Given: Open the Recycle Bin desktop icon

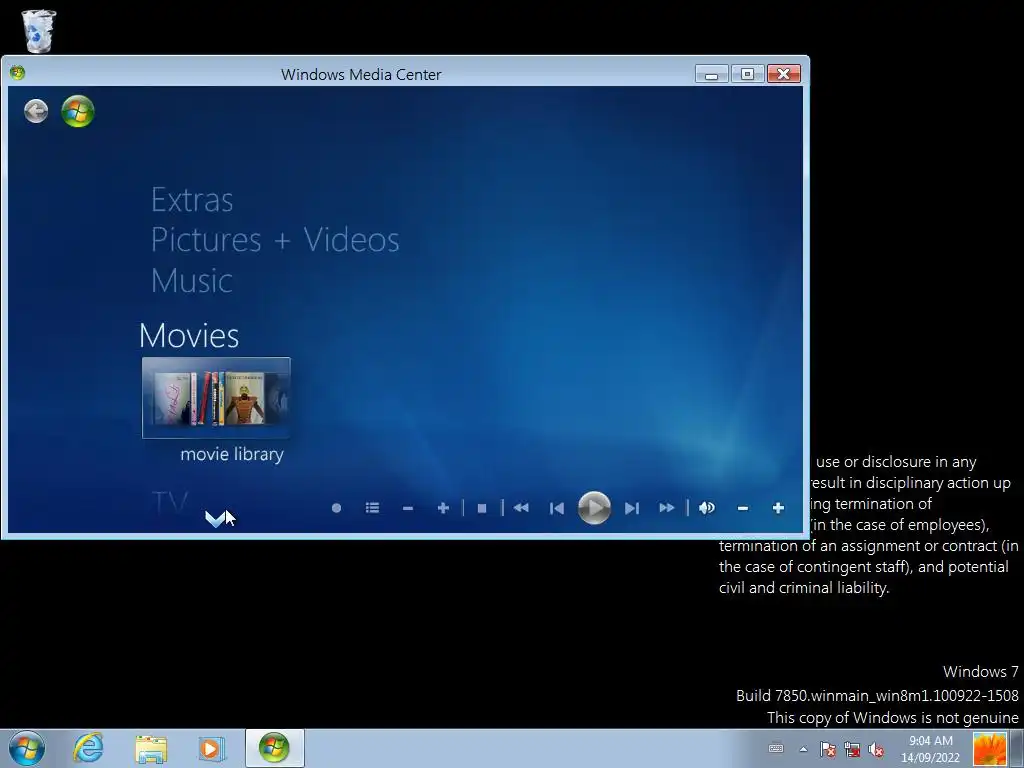Looking at the screenshot, I should (x=39, y=31).
